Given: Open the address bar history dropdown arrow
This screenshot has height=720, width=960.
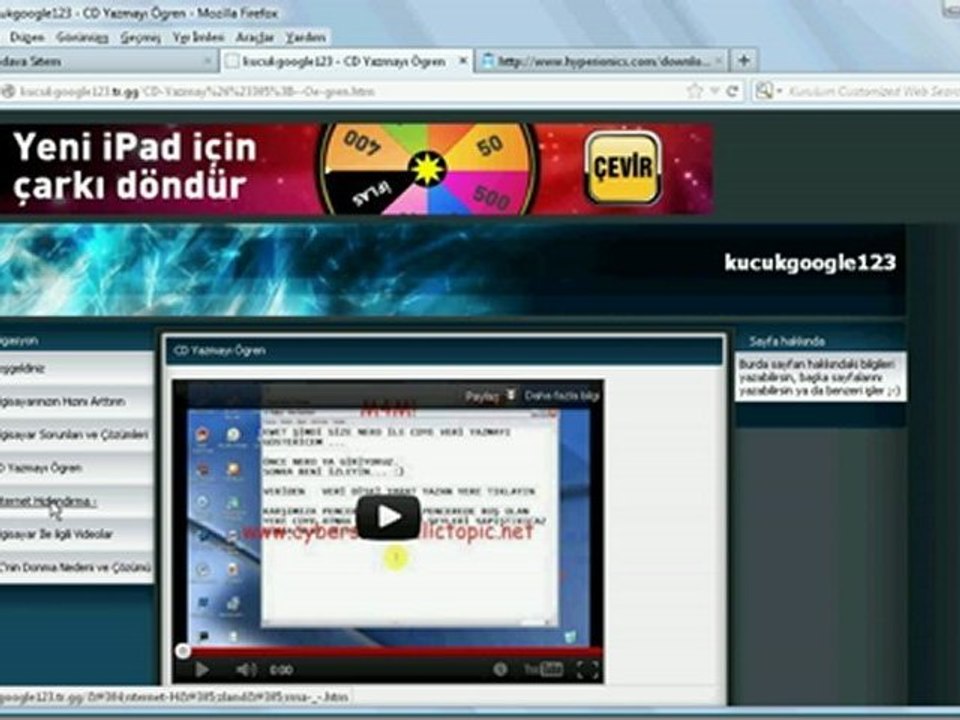Looking at the screenshot, I should click(x=714, y=91).
